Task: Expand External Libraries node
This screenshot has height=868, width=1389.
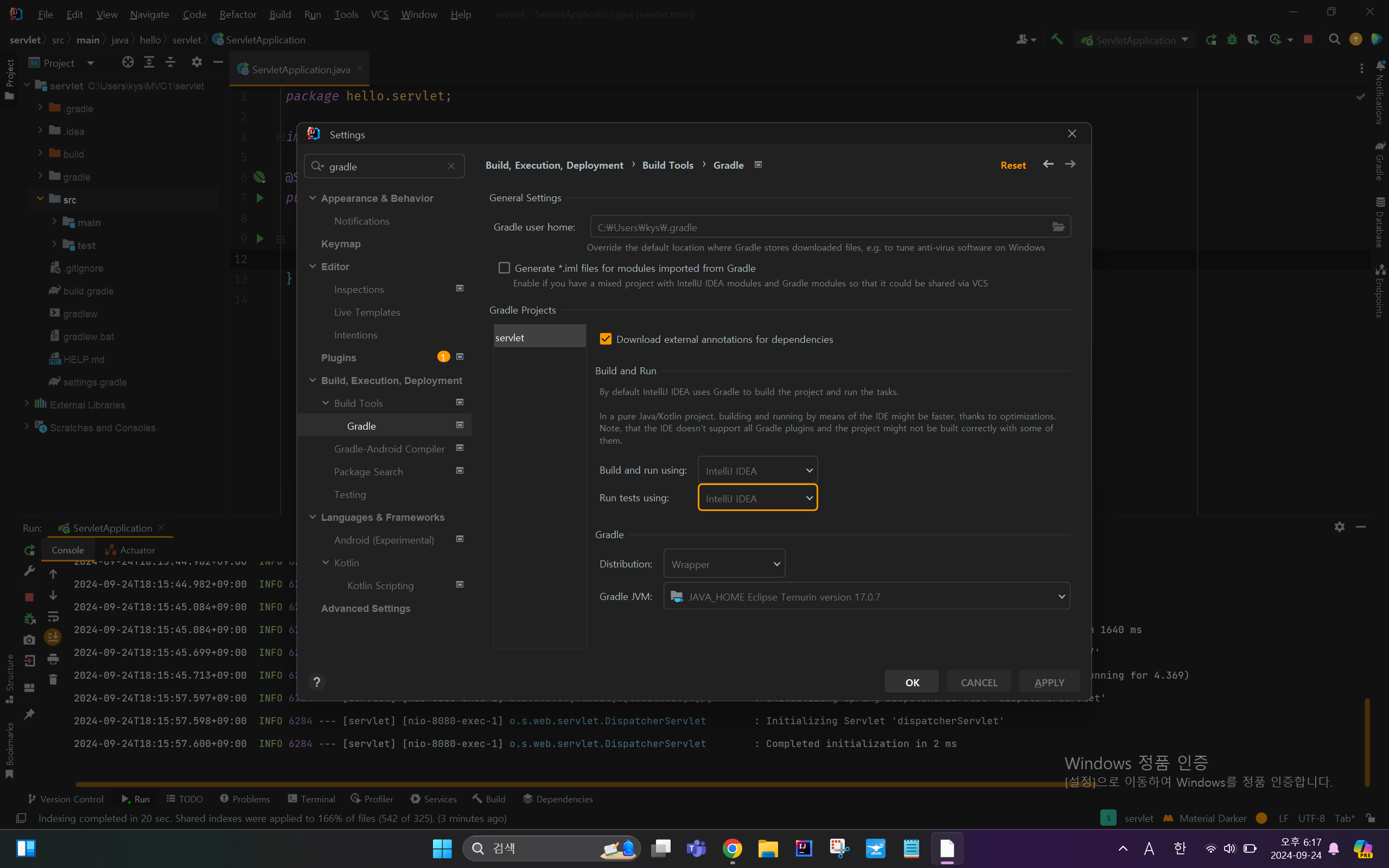Action: (x=27, y=404)
